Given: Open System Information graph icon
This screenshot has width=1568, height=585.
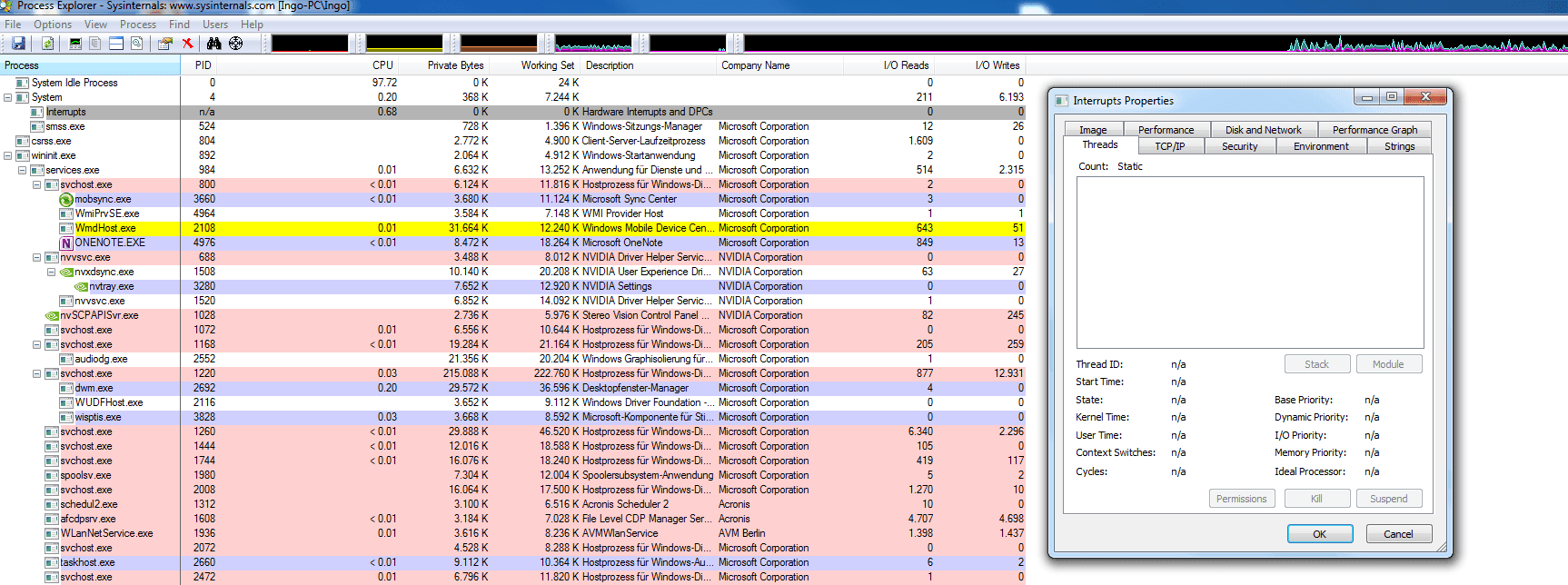Looking at the screenshot, I should click(x=75, y=43).
